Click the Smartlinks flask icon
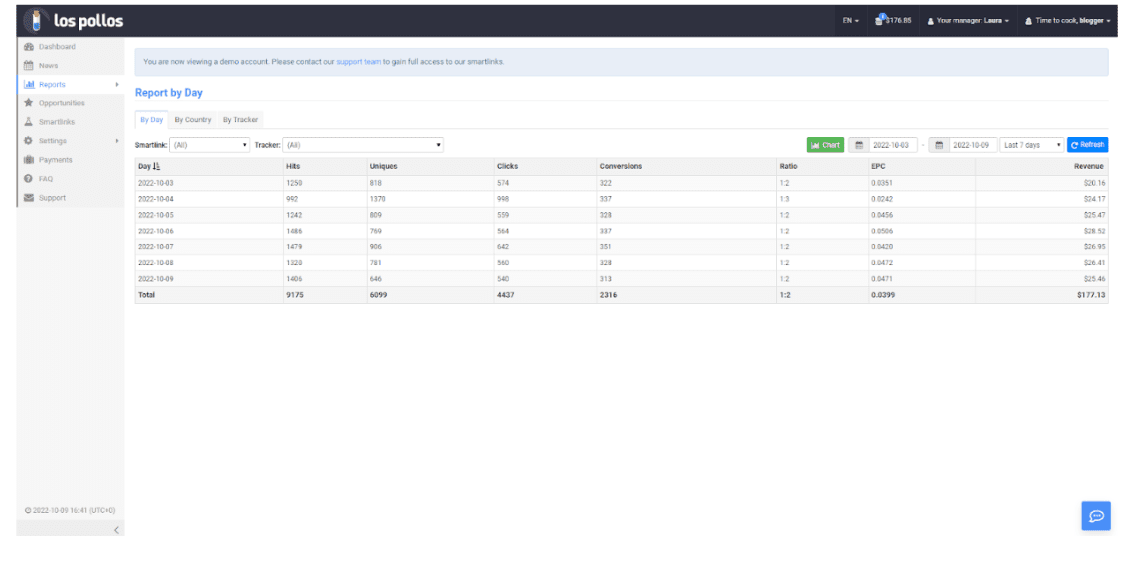This screenshot has height=577, width=1138. coord(29,122)
